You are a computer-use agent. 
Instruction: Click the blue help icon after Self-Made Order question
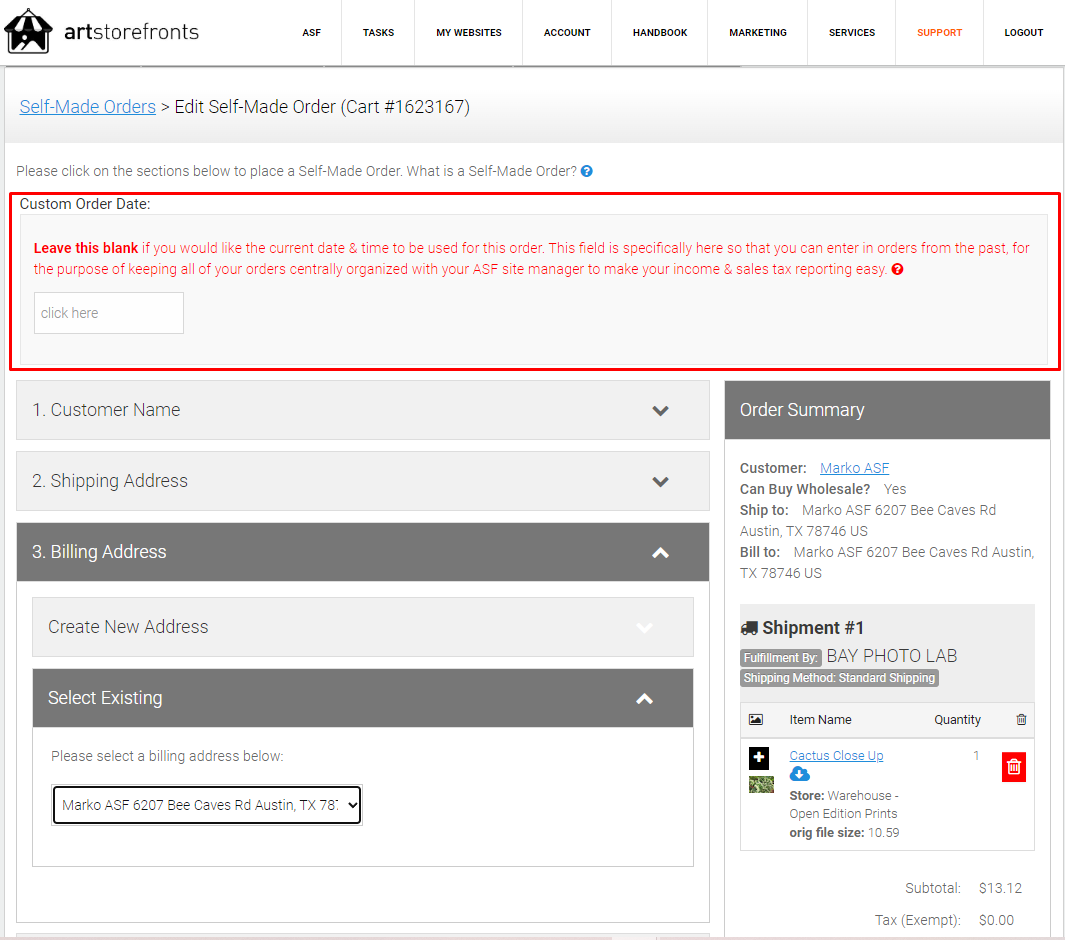click(587, 171)
